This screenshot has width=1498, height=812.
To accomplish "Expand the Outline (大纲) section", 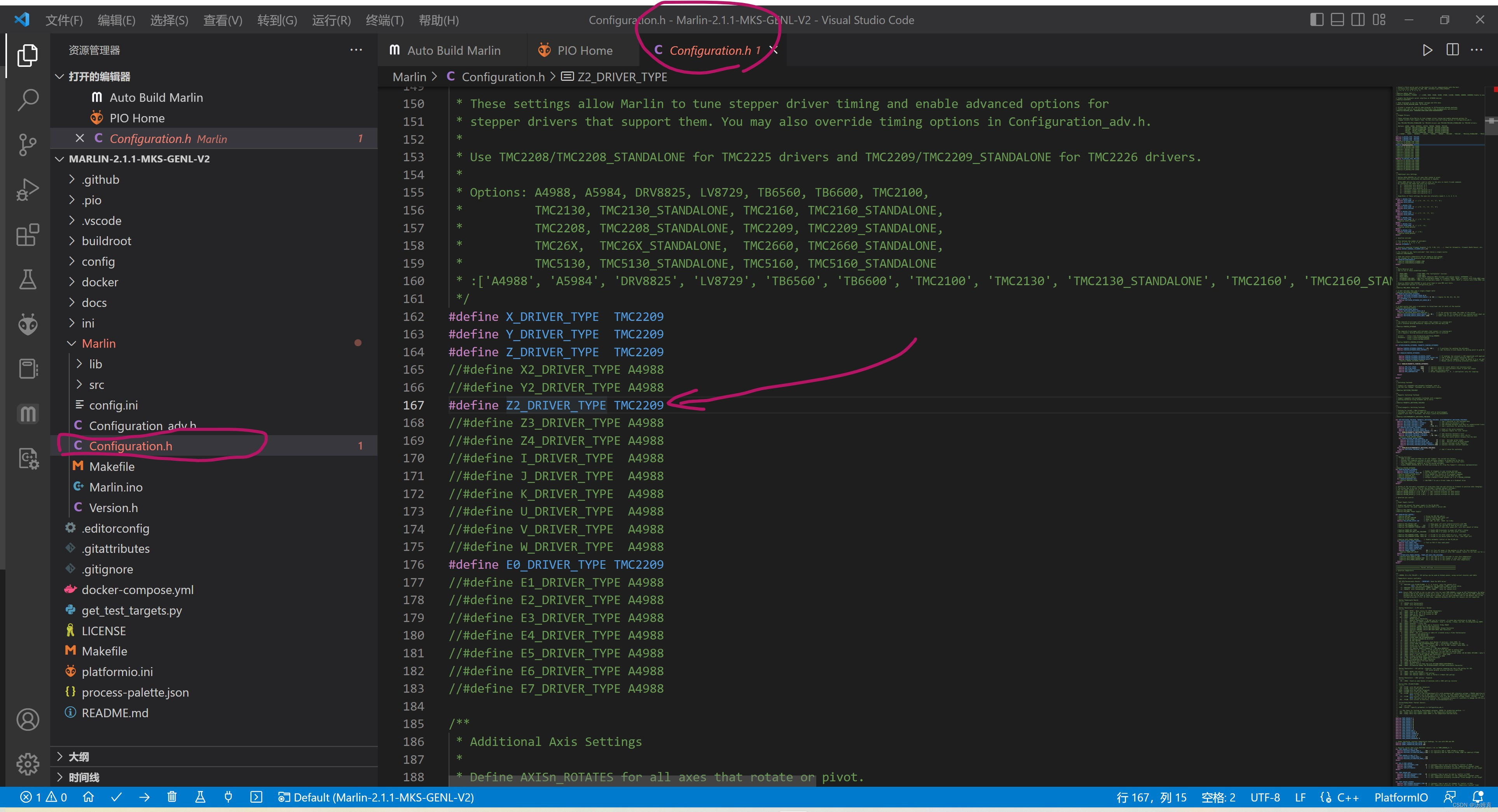I will point(59,756).
